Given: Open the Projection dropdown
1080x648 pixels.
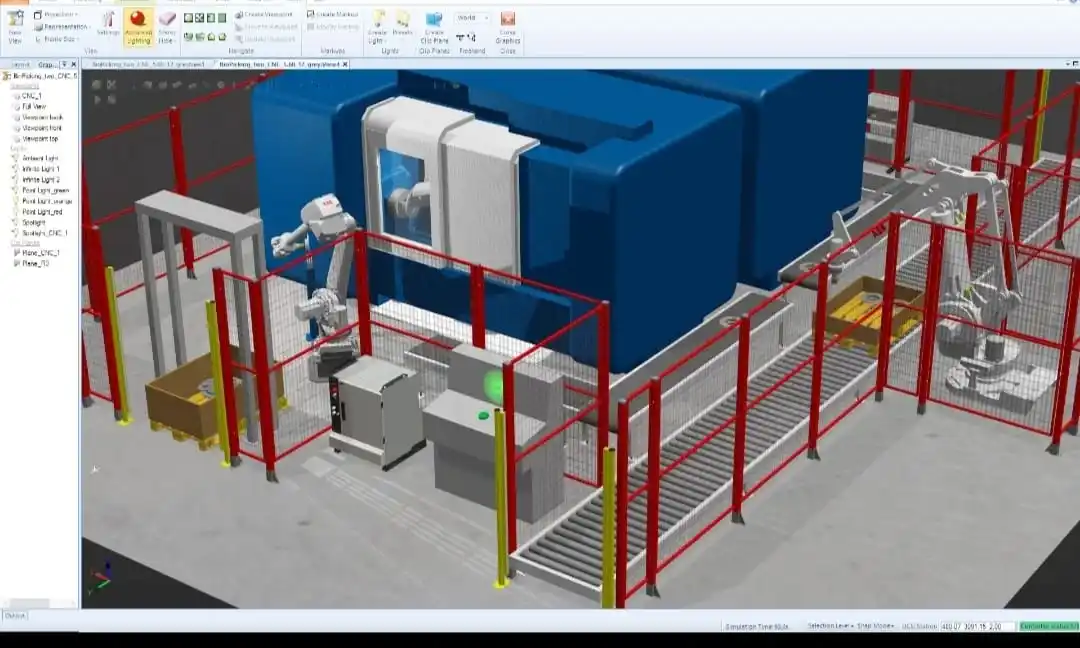Looking at the screenshot, I should 59,15.
